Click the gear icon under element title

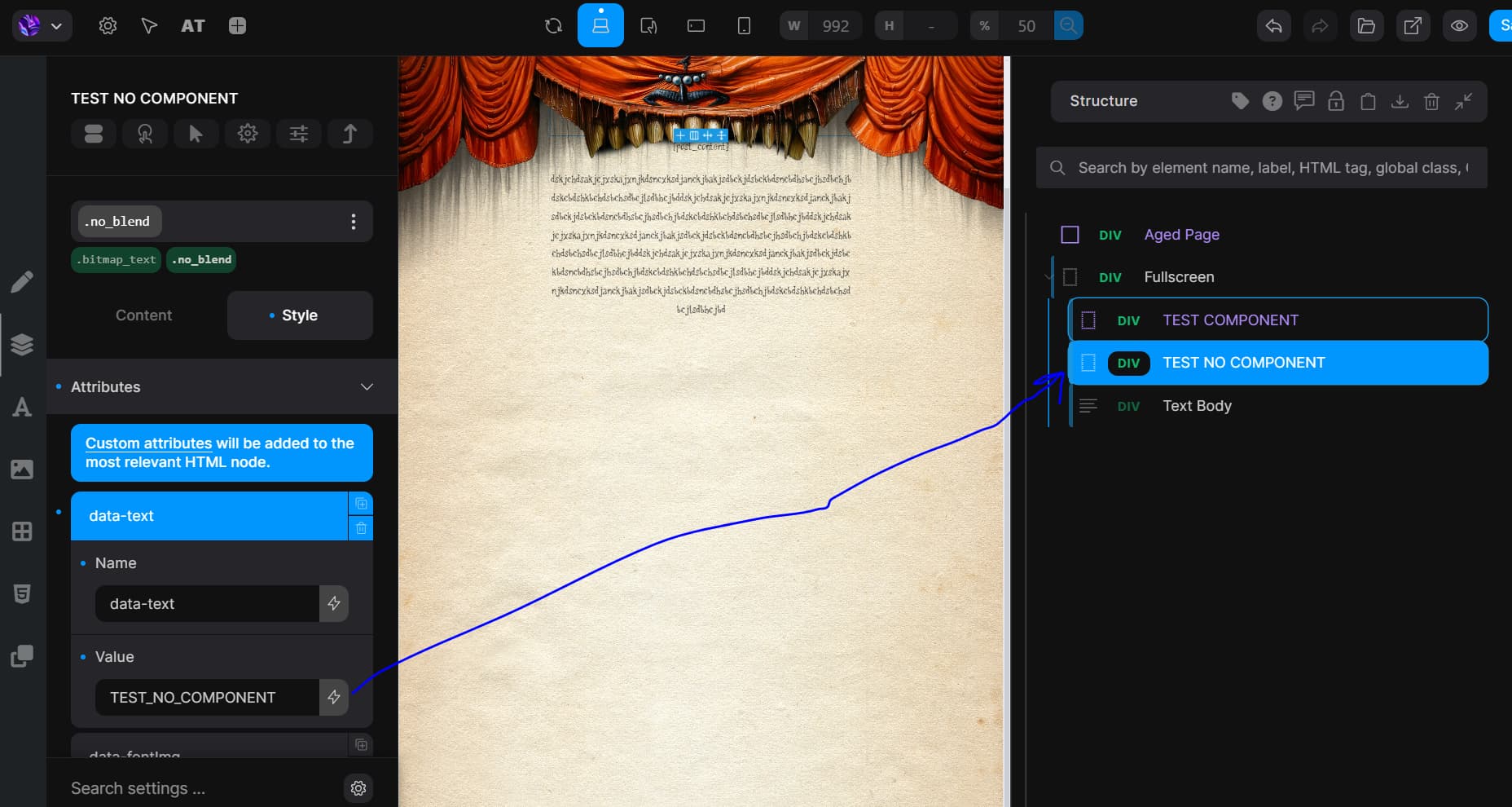pos(248,134)
